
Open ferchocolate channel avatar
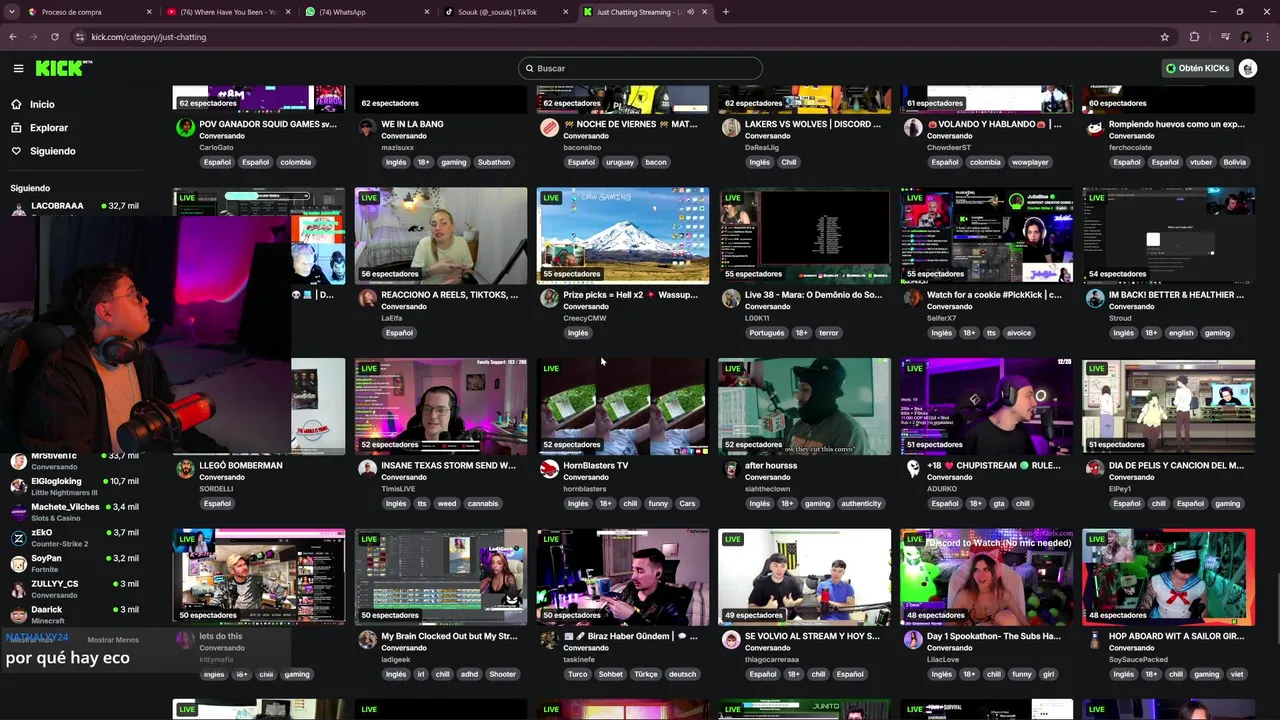pyautogui.click(x=1095, y=127)
